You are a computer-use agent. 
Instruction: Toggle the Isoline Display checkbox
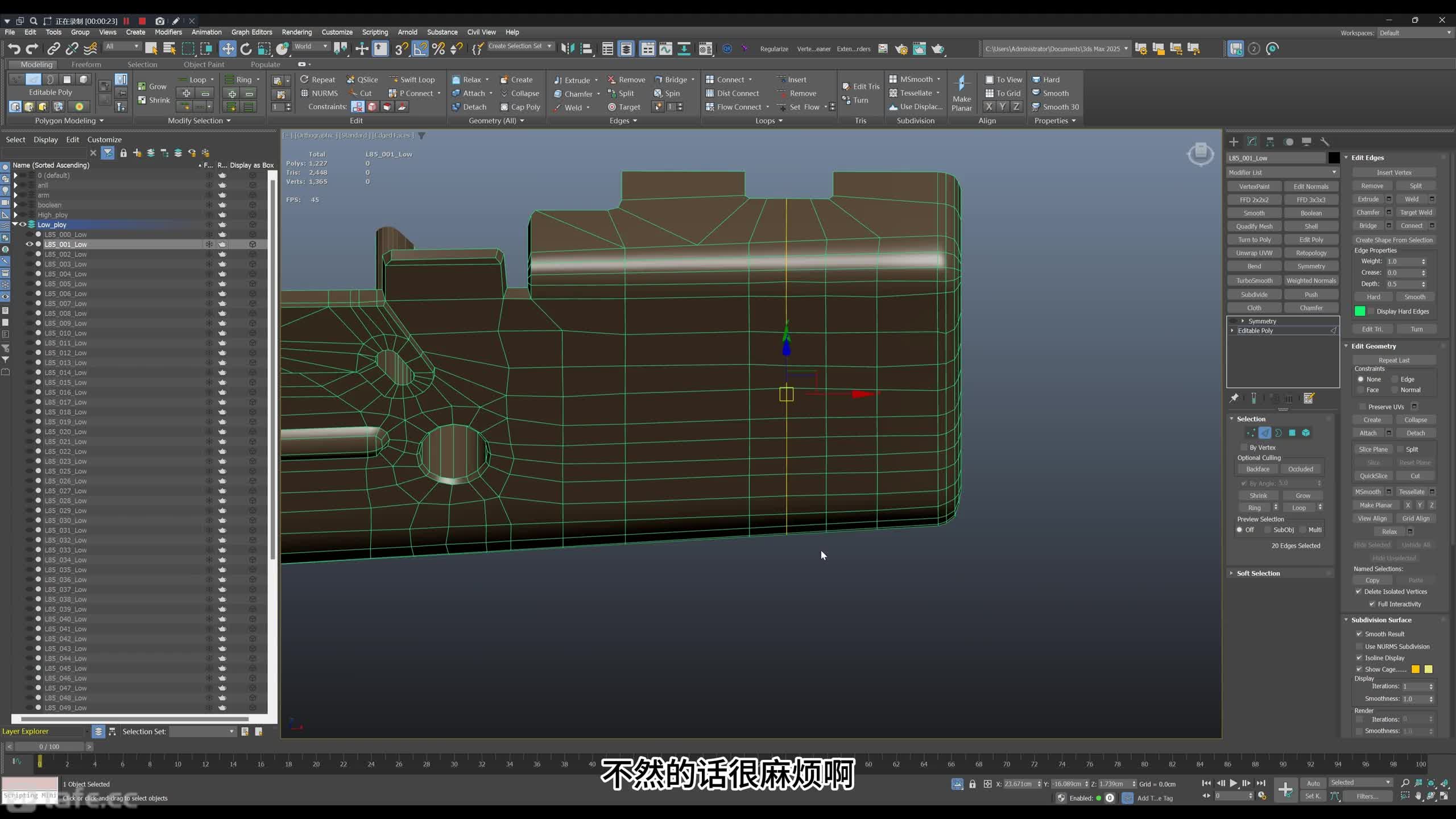(1359, 658)
